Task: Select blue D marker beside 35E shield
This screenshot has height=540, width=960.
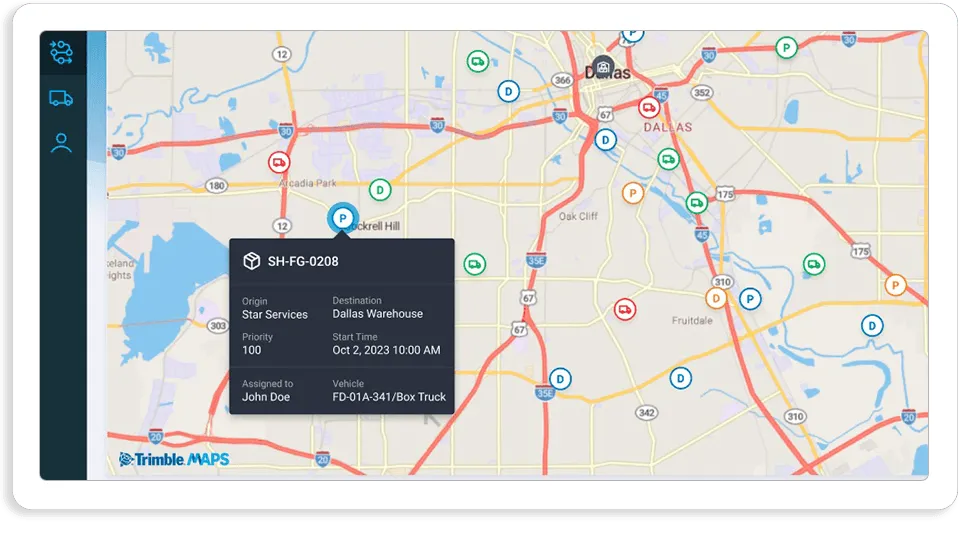Action: (560, 379)
